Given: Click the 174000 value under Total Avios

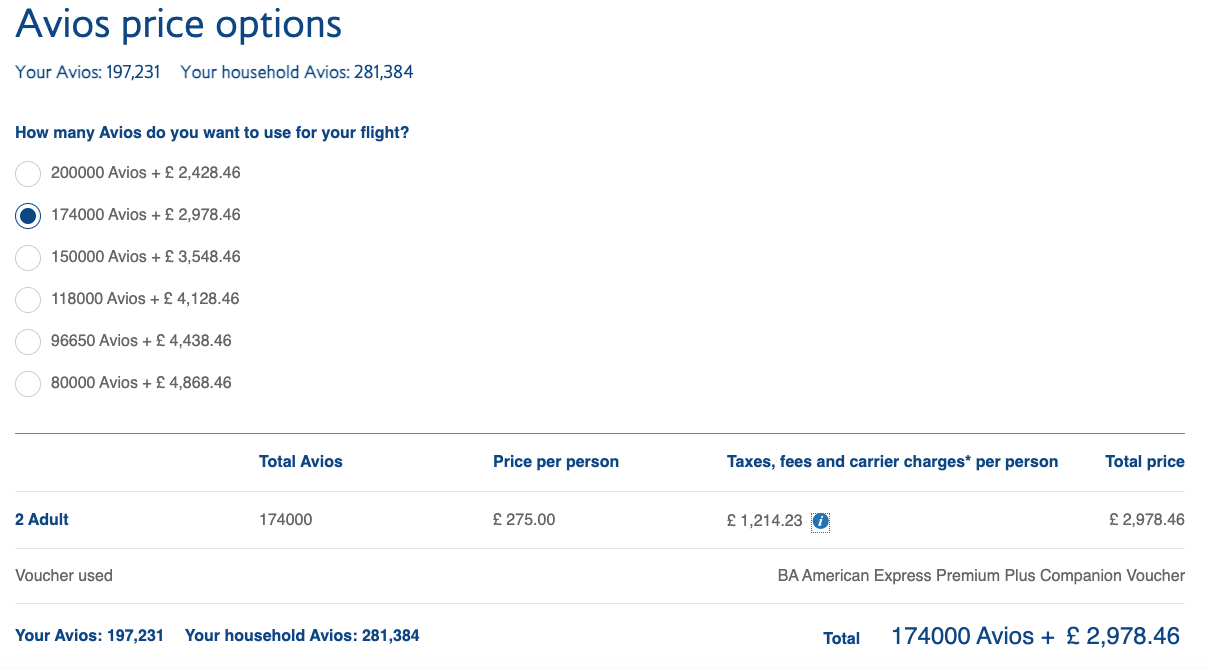Looking at the screenshot, I should point(285,520).
